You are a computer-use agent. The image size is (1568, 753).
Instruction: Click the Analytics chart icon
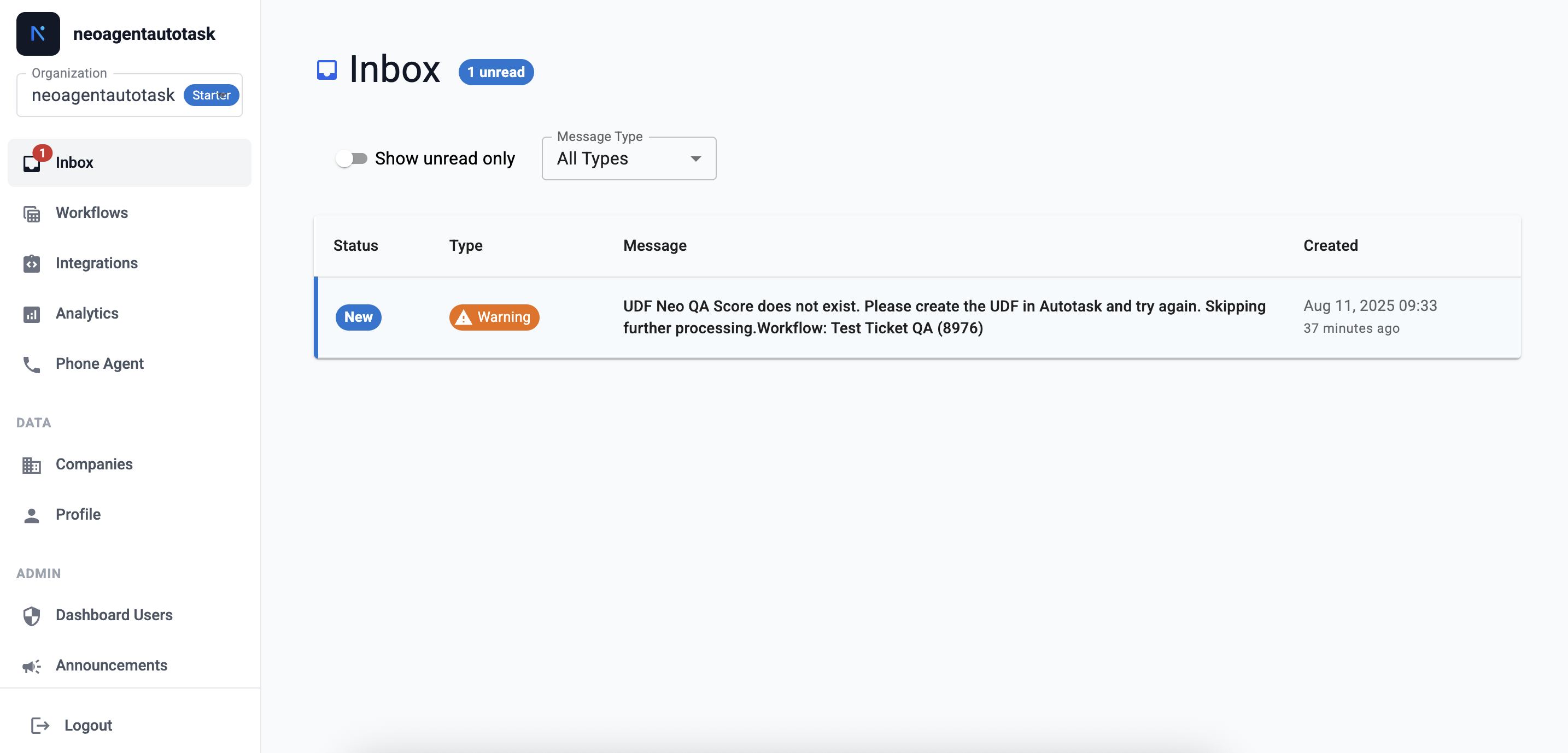(x=32, y=314)
